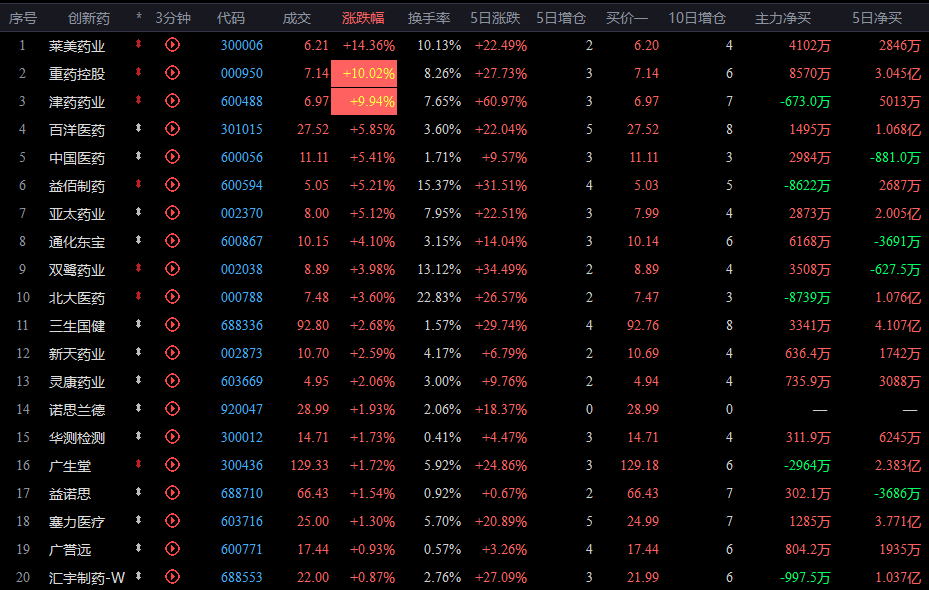Click the red marker icon next to 津药药业
929x590 pixels.
pos(139,101)
